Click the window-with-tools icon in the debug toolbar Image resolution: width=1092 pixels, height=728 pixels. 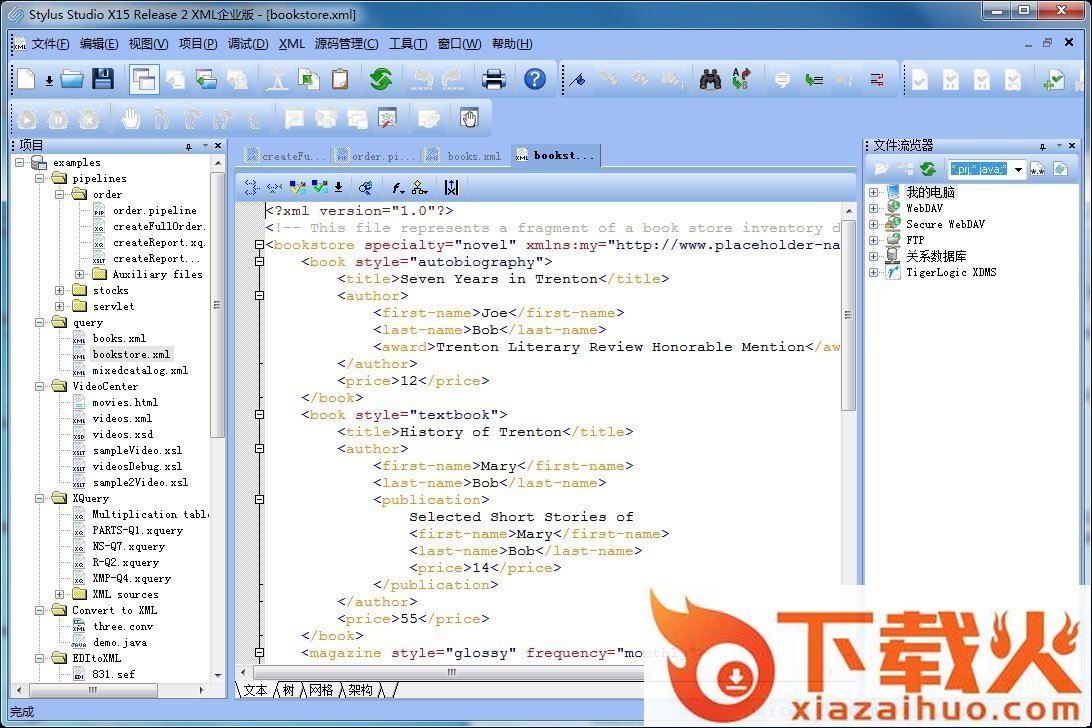click(x=387, y=118)
